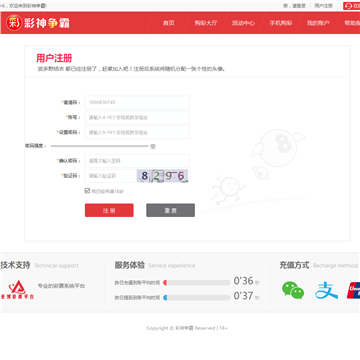The width and height of the screenshot is (360, 360).
Task: Open 购彩大厅 lottery hall tab
Action: coord(206,23)
